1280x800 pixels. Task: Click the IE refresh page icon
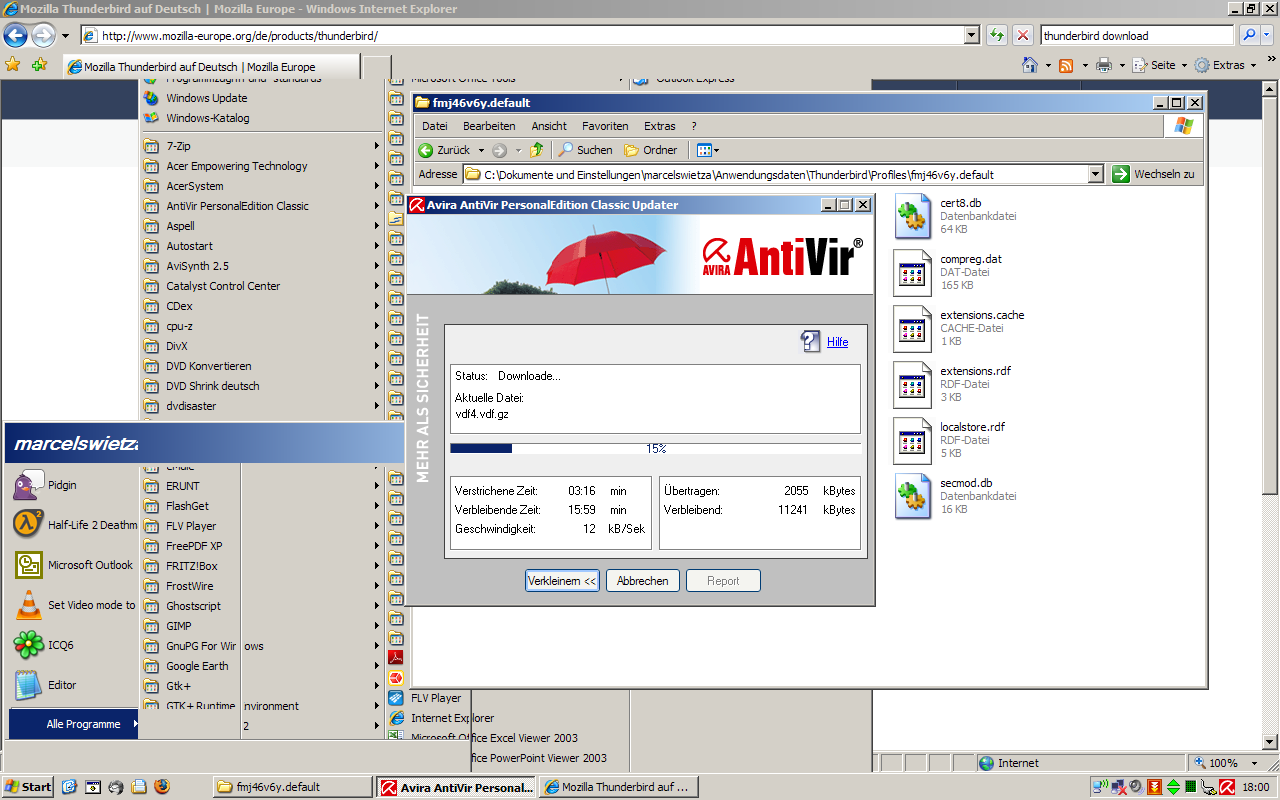997,35
